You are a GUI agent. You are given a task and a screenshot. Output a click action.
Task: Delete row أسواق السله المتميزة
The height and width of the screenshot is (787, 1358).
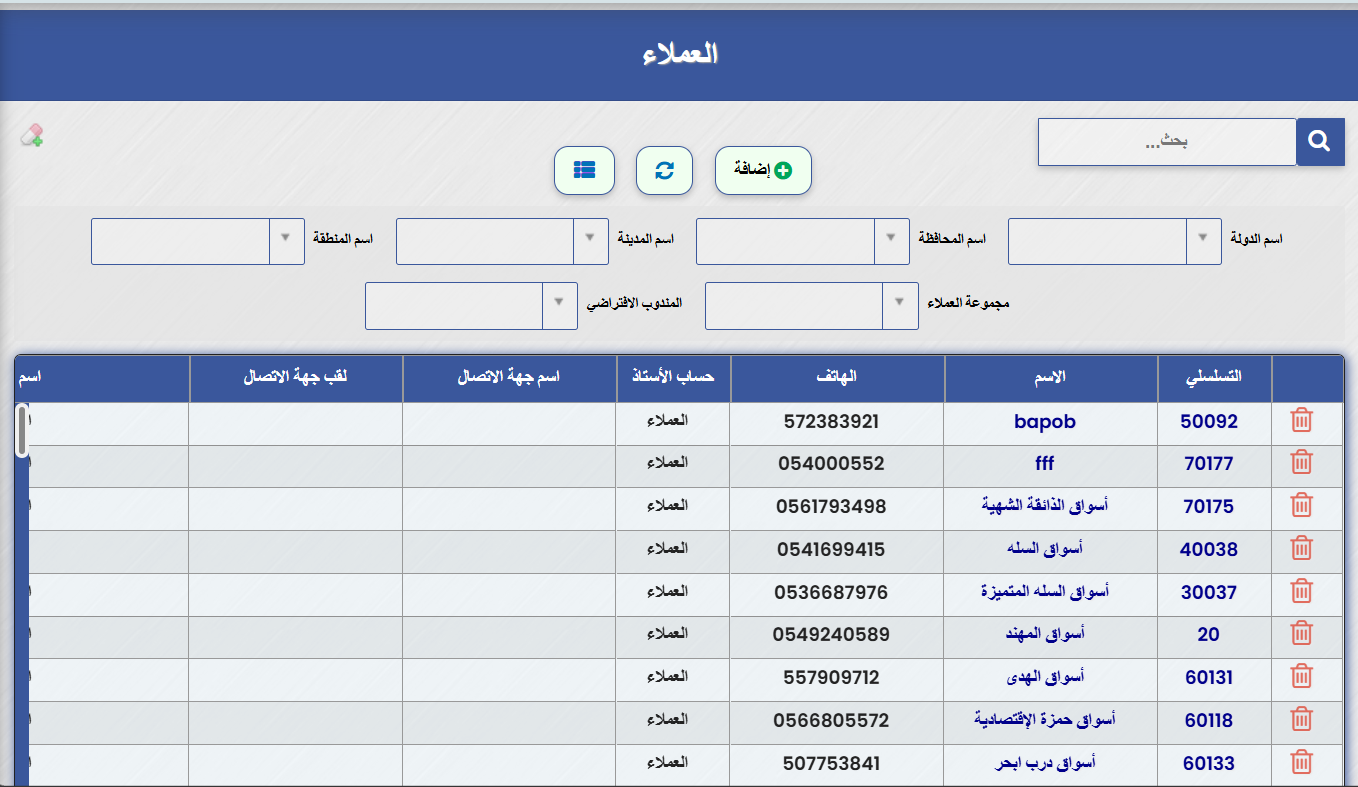1301,591
